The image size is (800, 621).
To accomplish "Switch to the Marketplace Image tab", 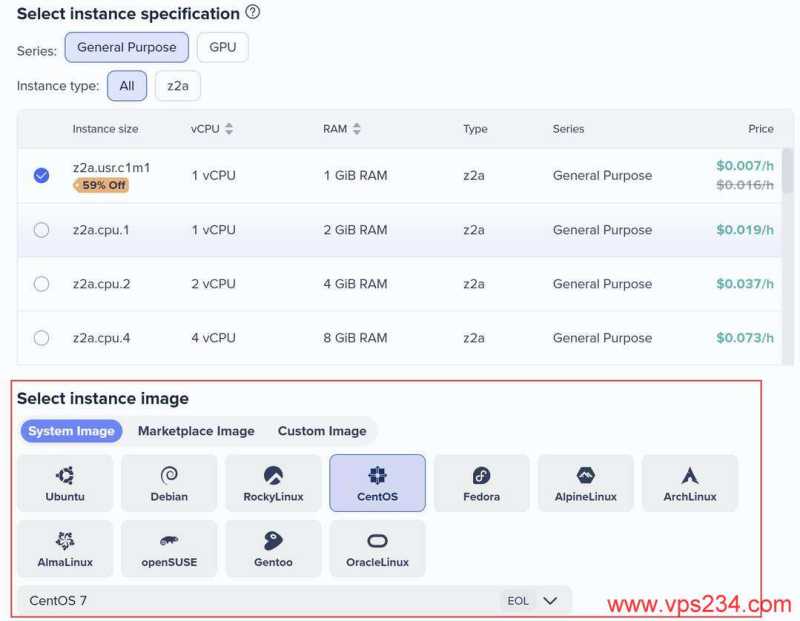I will 196,431.
